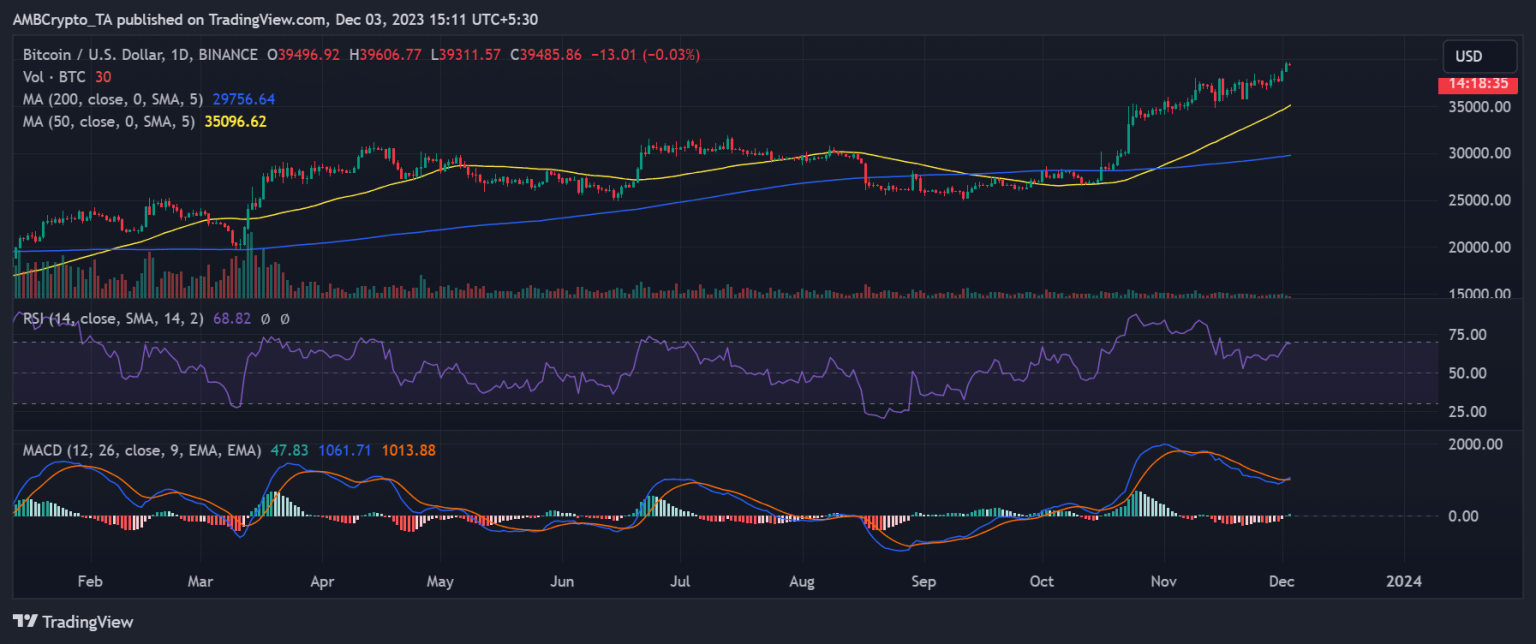
Task: Click the first ∅ symbol after RSI value
Action: pos(264,319)
